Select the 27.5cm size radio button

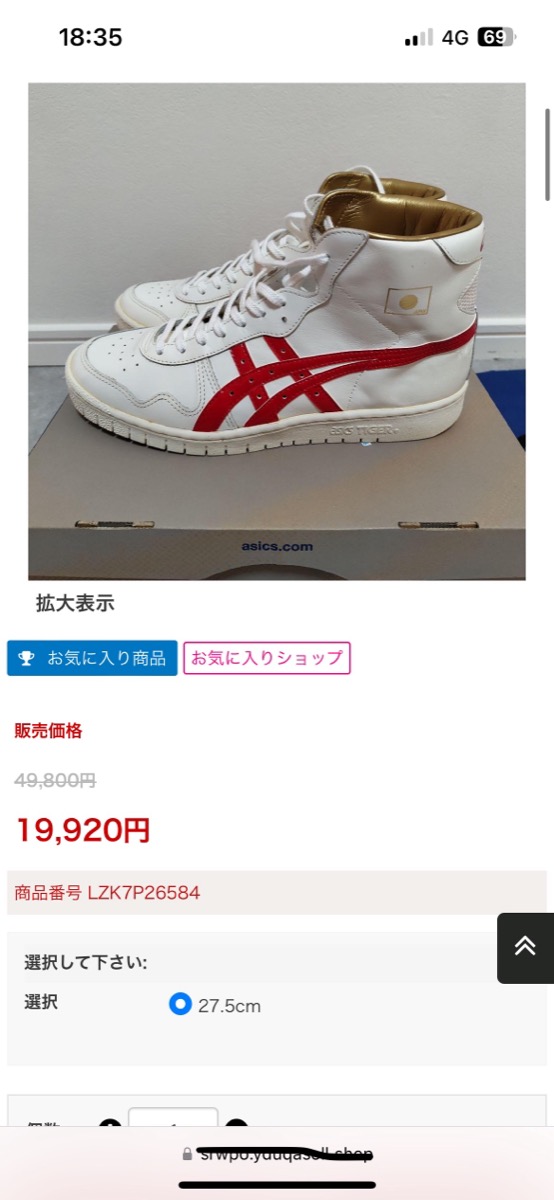(x=180, y=1004)
